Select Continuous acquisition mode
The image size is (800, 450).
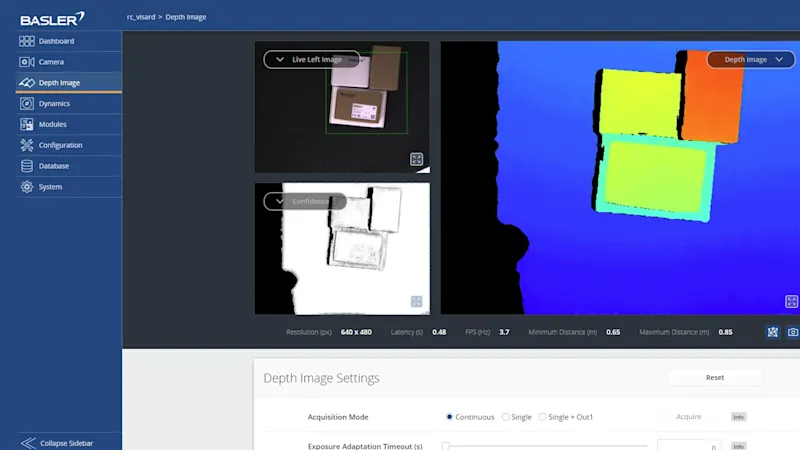(450, 417)
